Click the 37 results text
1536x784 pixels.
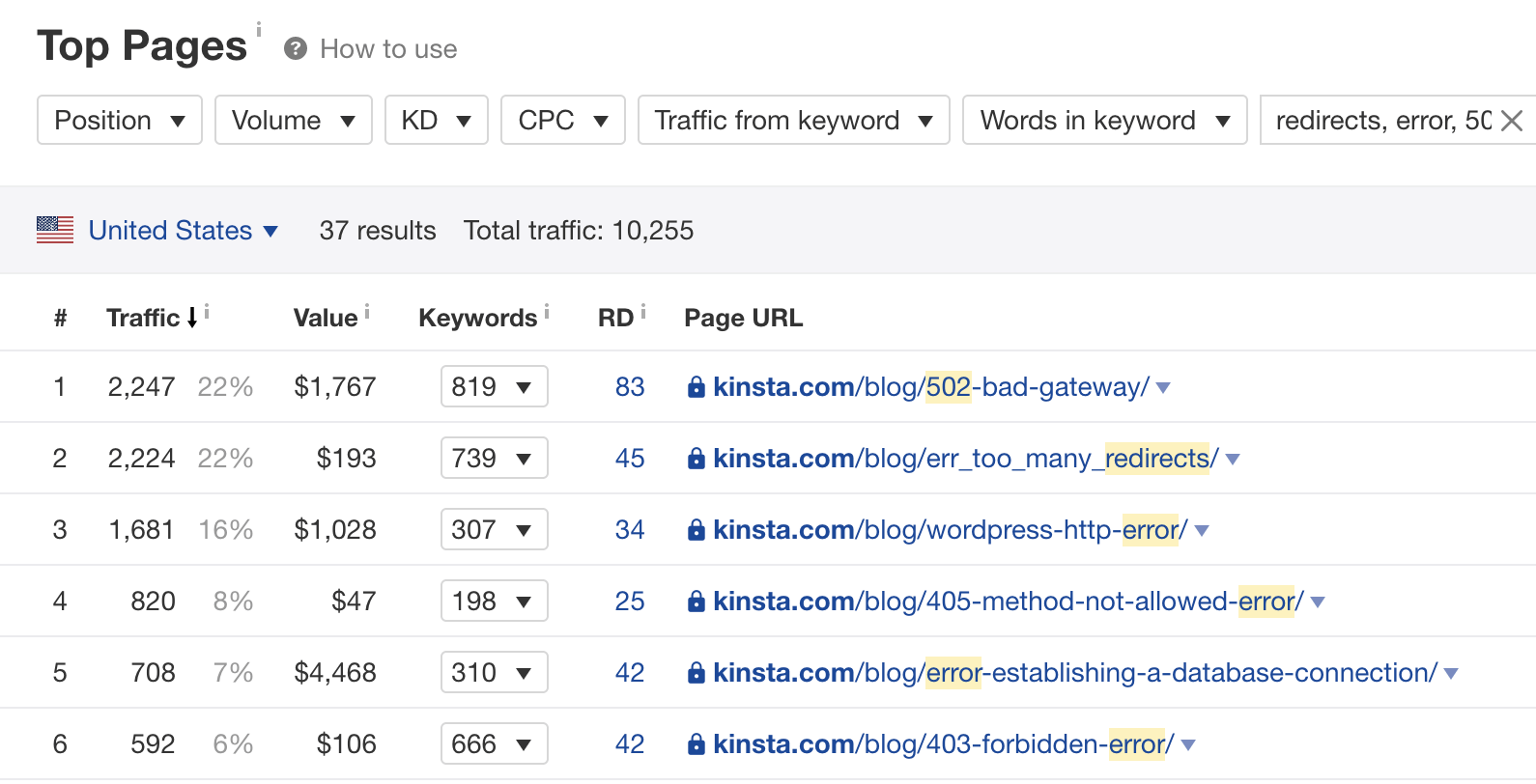[378, 231]
